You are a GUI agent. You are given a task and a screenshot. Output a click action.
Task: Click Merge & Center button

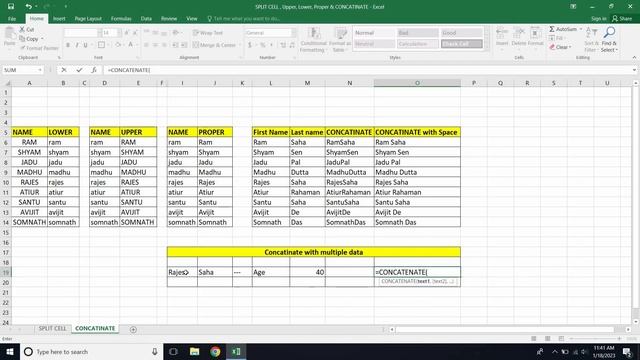click(x=214, y=45)
